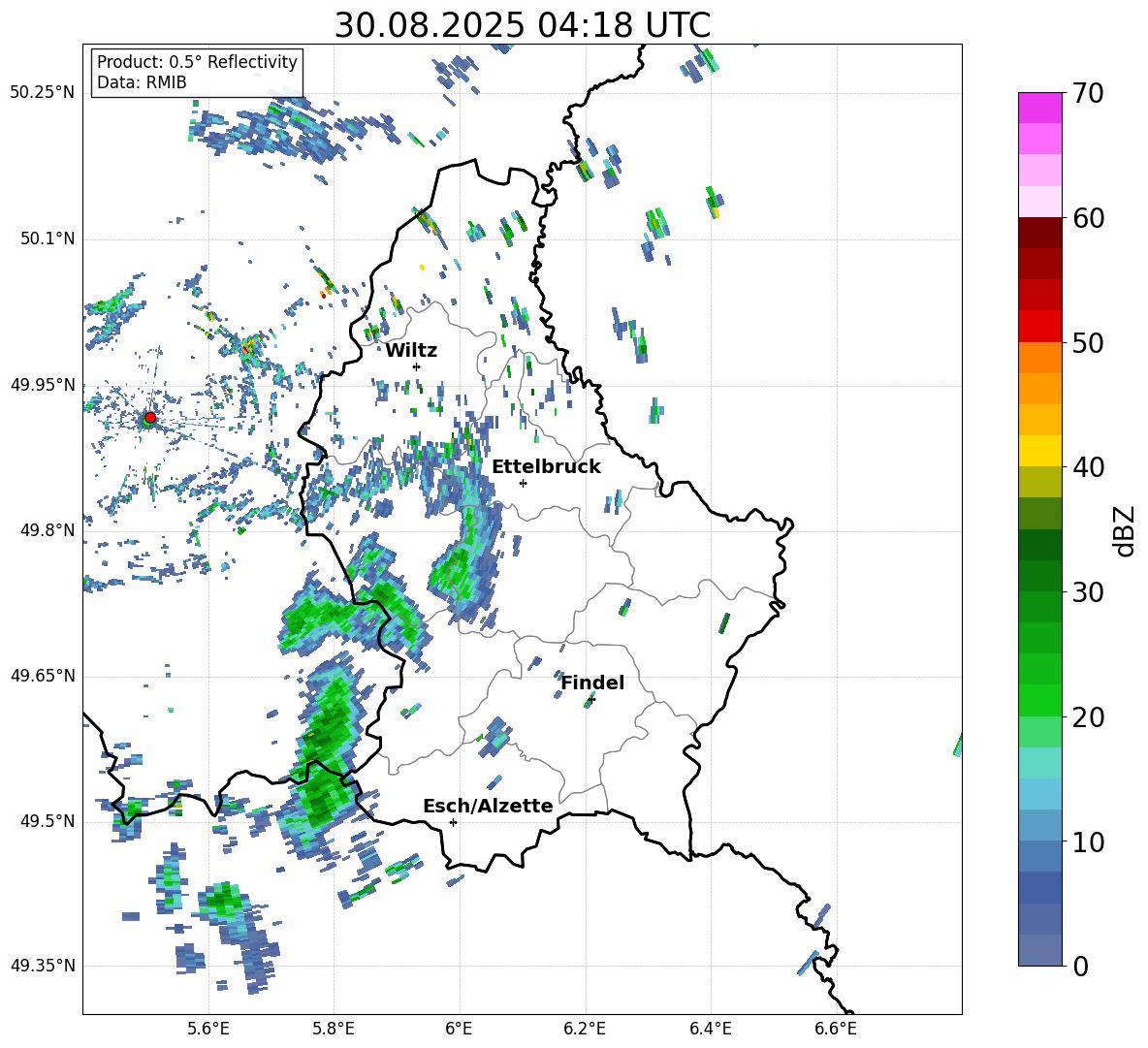
Task: Click the 6.6°E longitude tick label
Action: point(836,1029)
